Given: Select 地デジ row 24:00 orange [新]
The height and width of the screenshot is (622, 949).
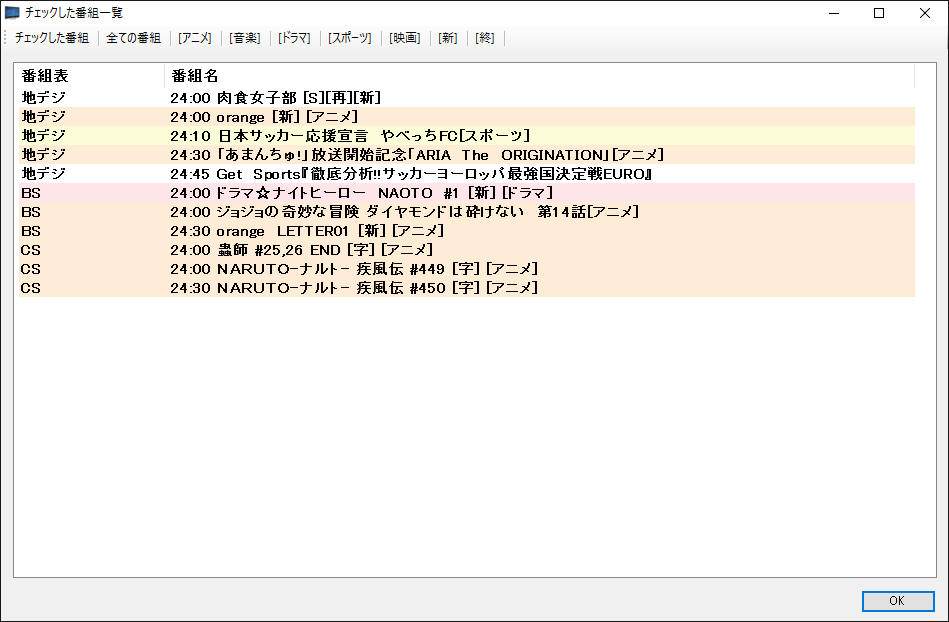Looking at the screenshot, I should 467,117.
